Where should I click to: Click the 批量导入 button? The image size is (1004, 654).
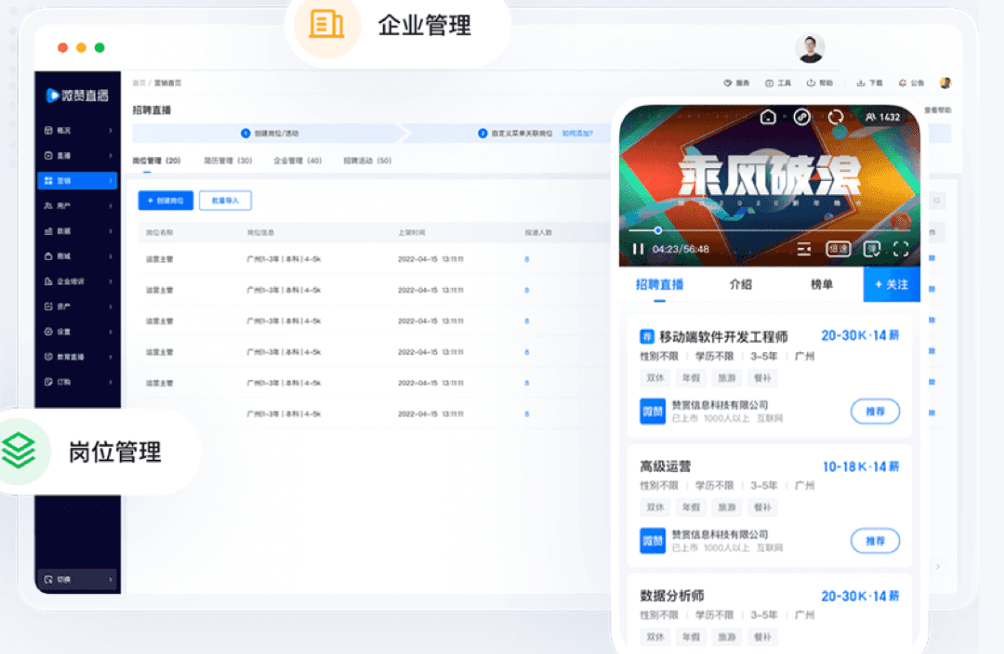click(x=225, y=200)
